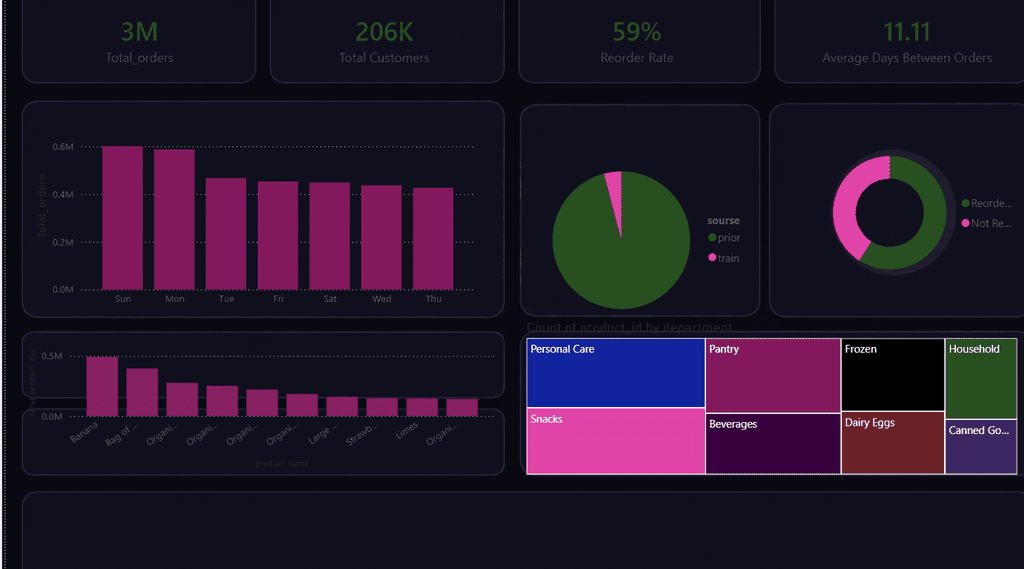
Task: Select the Canned Goods treemap tile
Action: (x=981, y=447)
